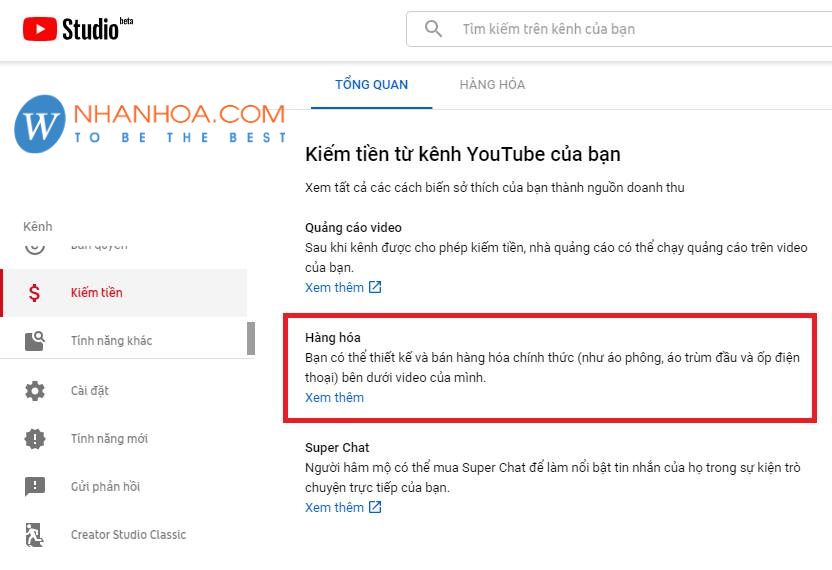
Task: Click the YouTube Studio logo
Action: (76, 29)
